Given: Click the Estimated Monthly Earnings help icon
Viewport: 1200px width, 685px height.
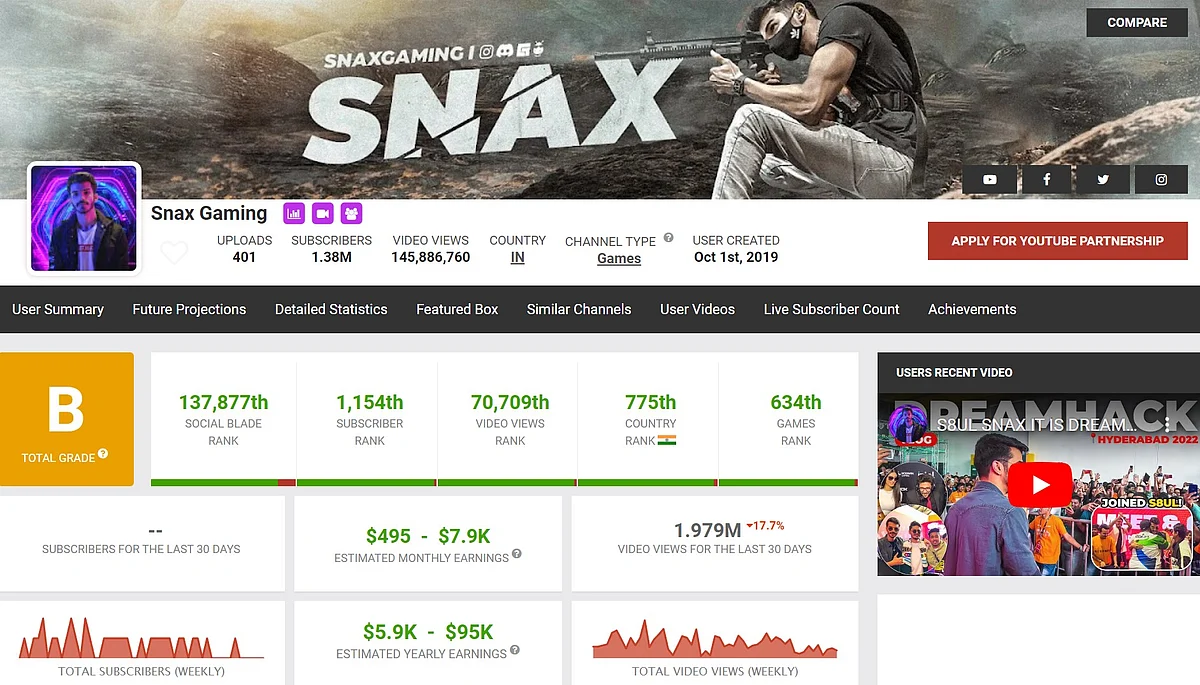Looking at the screenshot, I should [x=517, y=554].
